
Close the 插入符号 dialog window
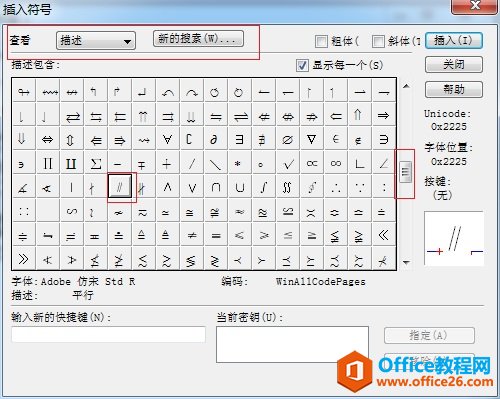click(474, 6)
